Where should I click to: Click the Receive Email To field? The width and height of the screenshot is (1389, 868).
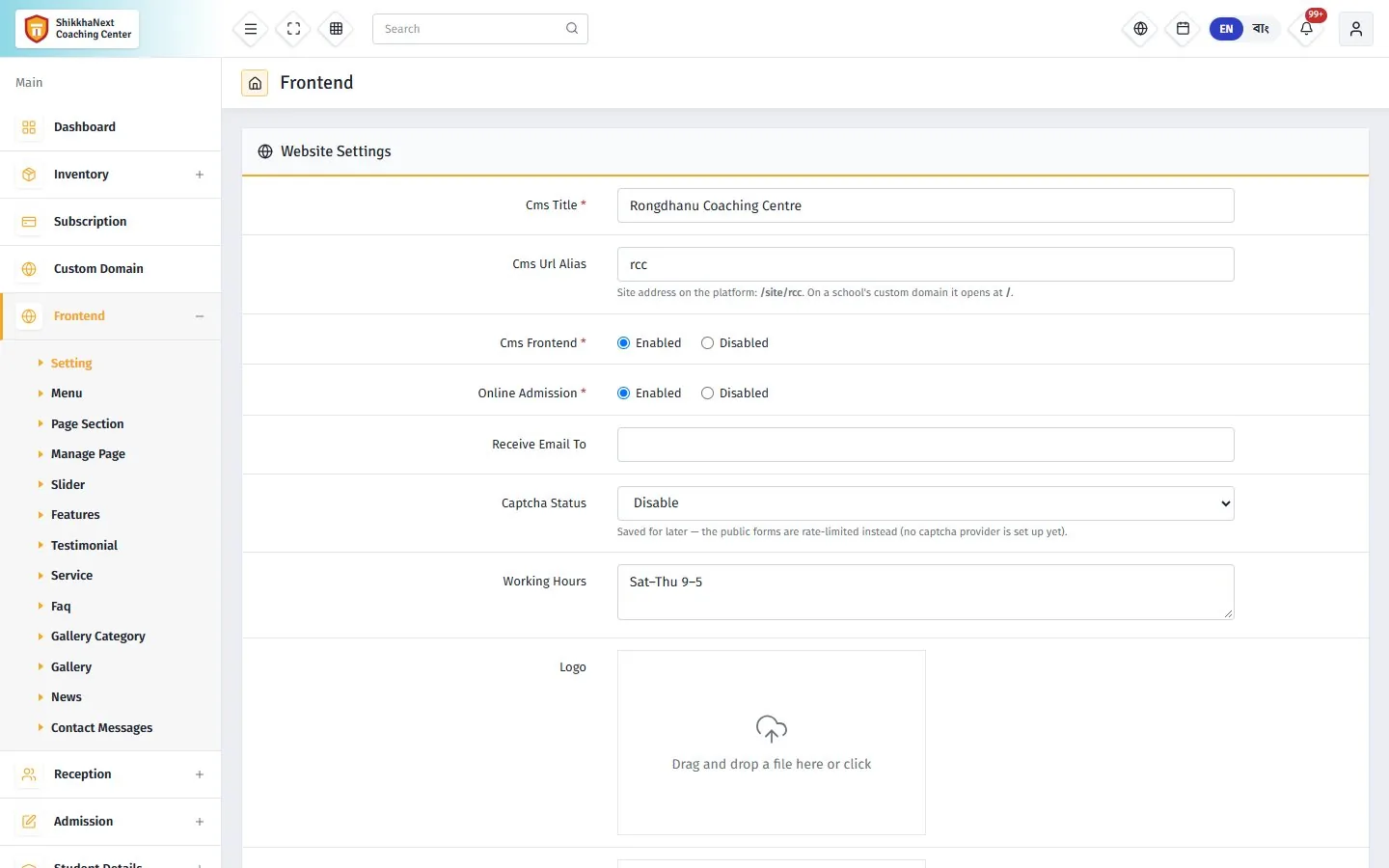click(926, 445)
